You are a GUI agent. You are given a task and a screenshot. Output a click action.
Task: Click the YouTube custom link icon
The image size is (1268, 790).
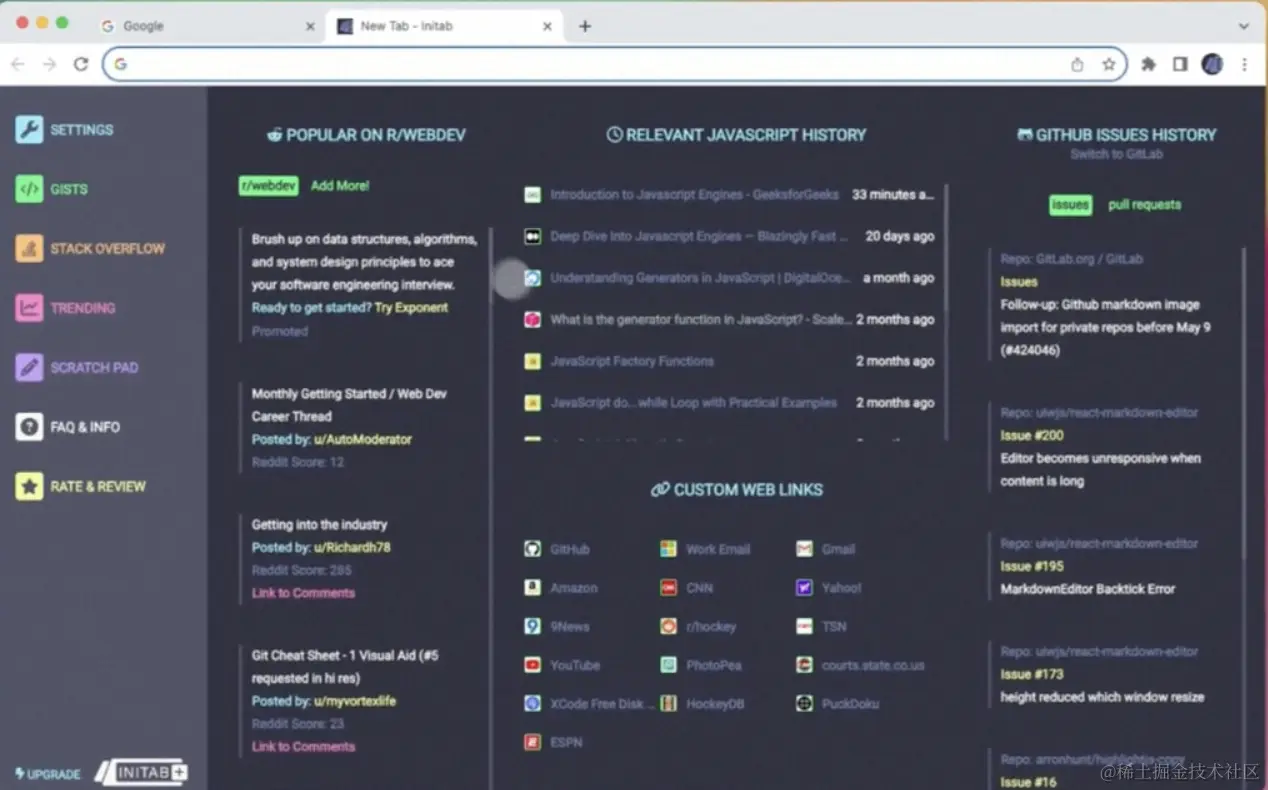(x=533, y=665)
